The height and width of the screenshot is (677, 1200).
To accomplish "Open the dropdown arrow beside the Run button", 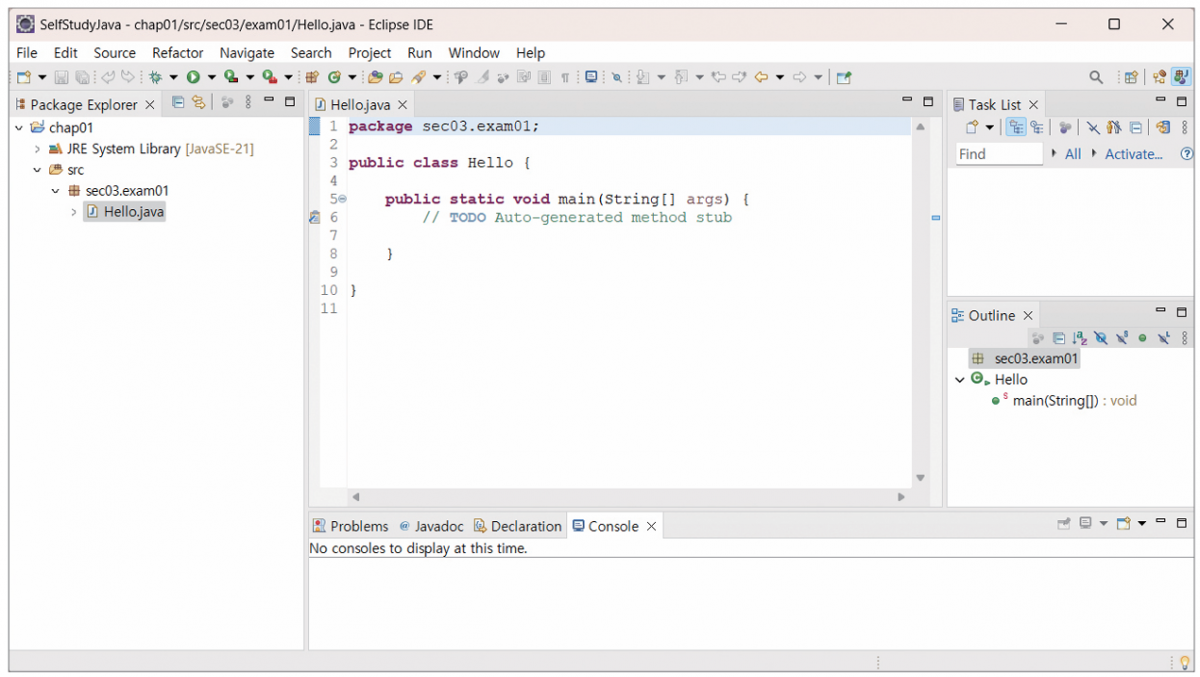I will (x=211, y=77).
